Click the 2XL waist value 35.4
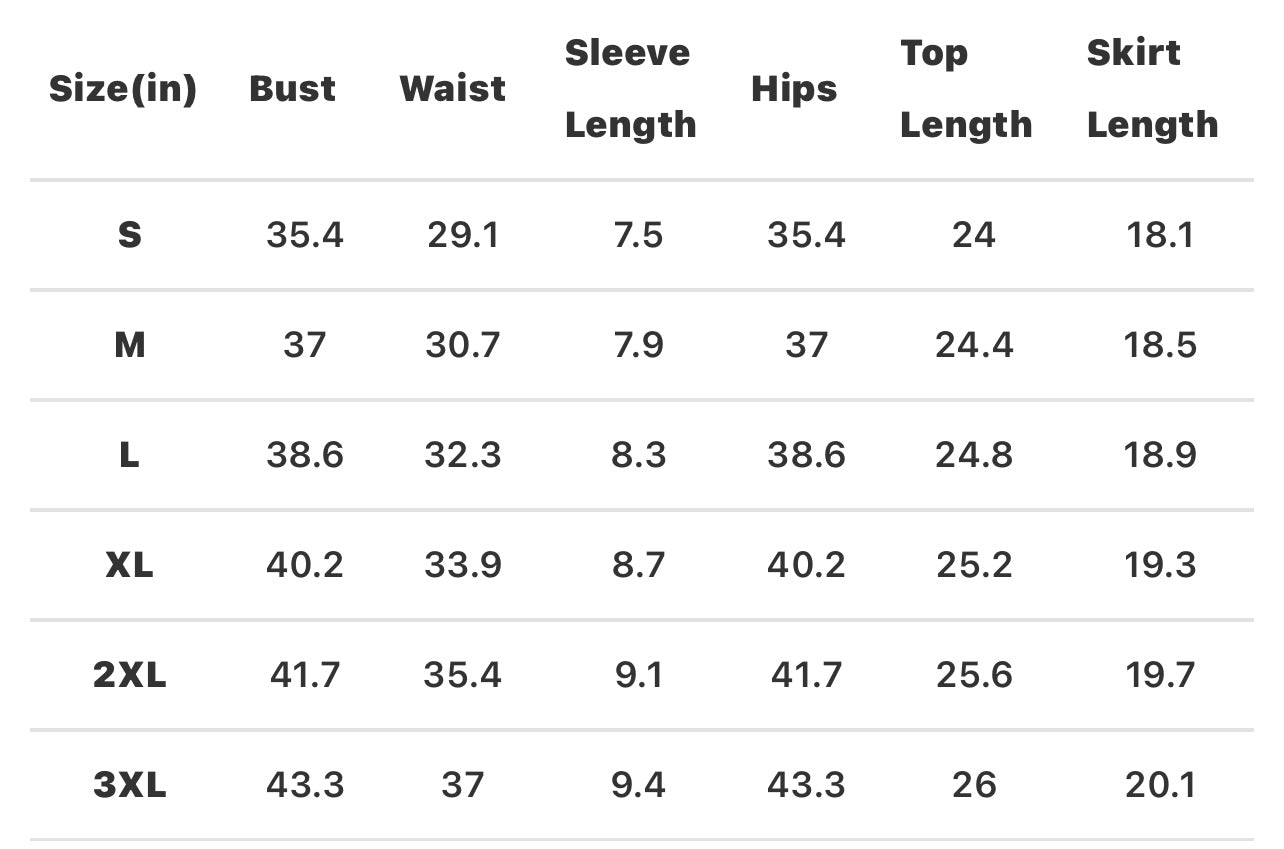Viewport: 1284px width, 849px height. [x=462, y=676]
